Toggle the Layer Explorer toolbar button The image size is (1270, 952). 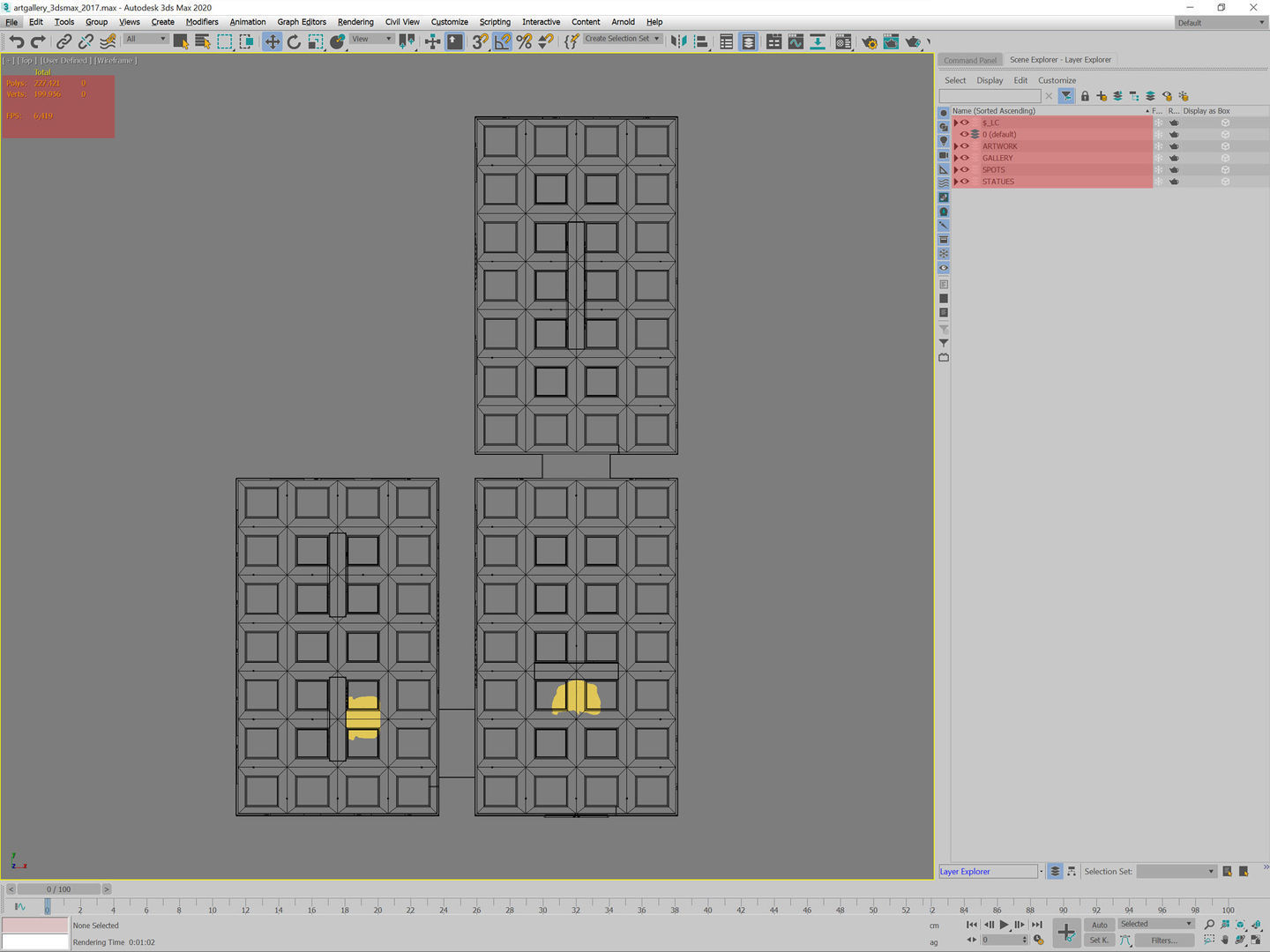point(748,41)
